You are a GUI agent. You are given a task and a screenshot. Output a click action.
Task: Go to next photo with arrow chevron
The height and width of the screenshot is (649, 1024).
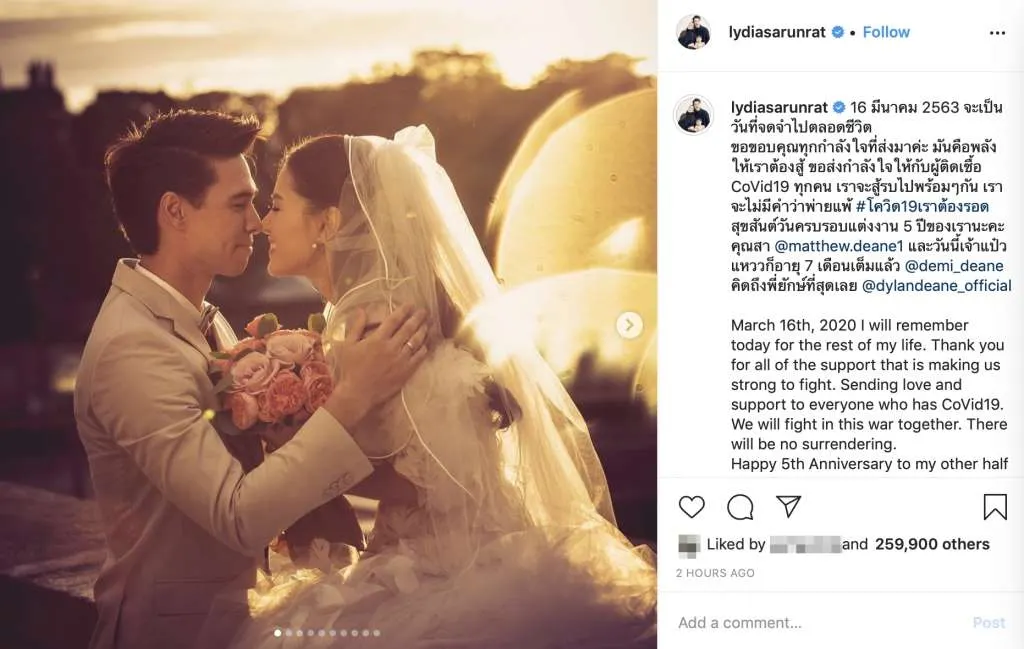click(x=630, y=324)
